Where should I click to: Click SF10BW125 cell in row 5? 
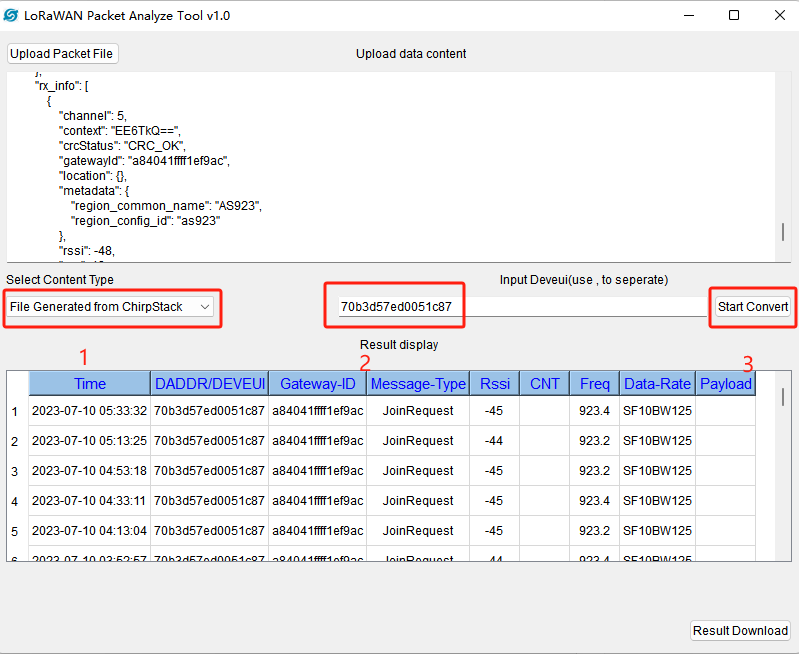pyautogui.click(x=657, y=531)
